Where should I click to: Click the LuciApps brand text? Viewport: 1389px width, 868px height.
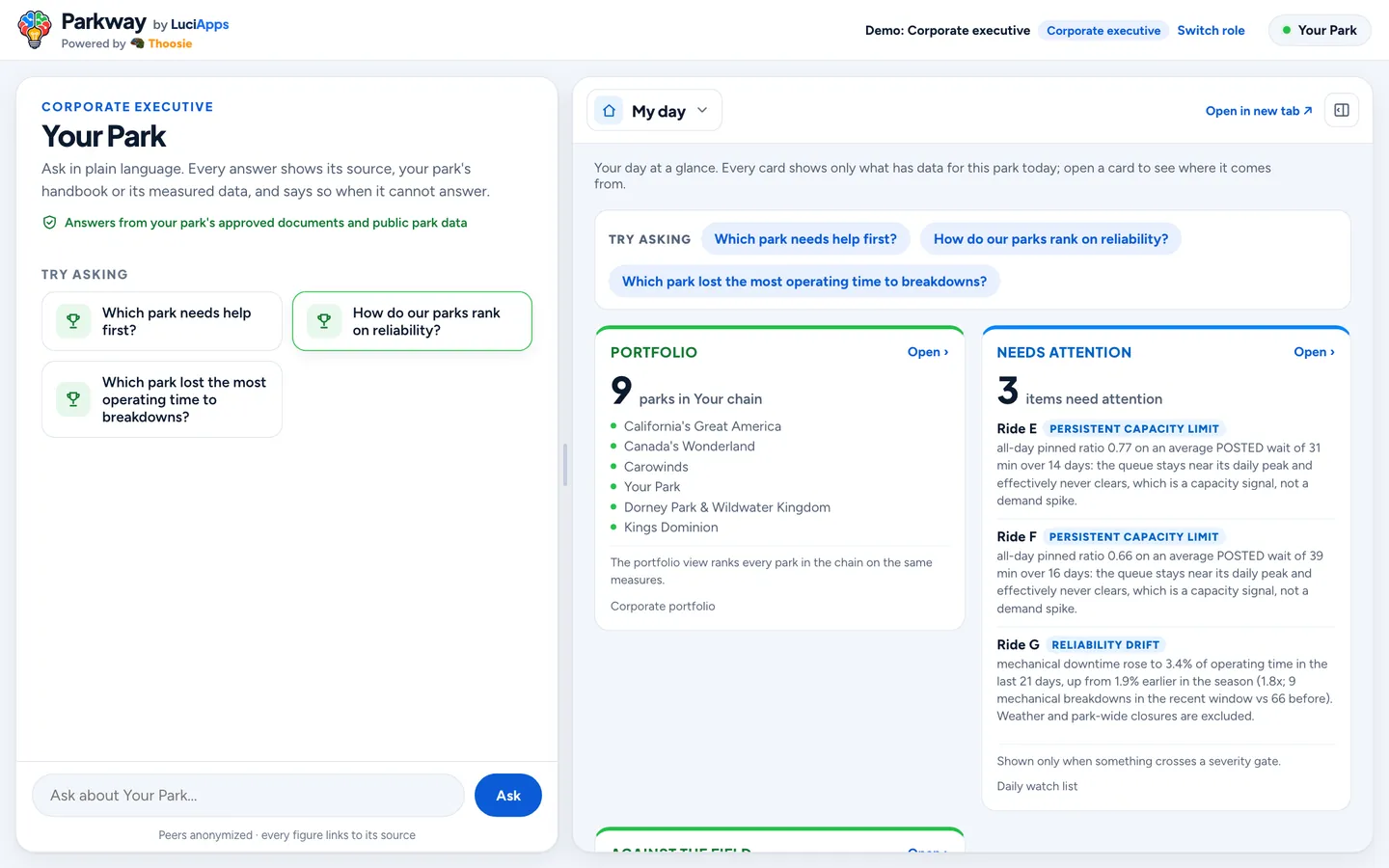tap(200, 24)
